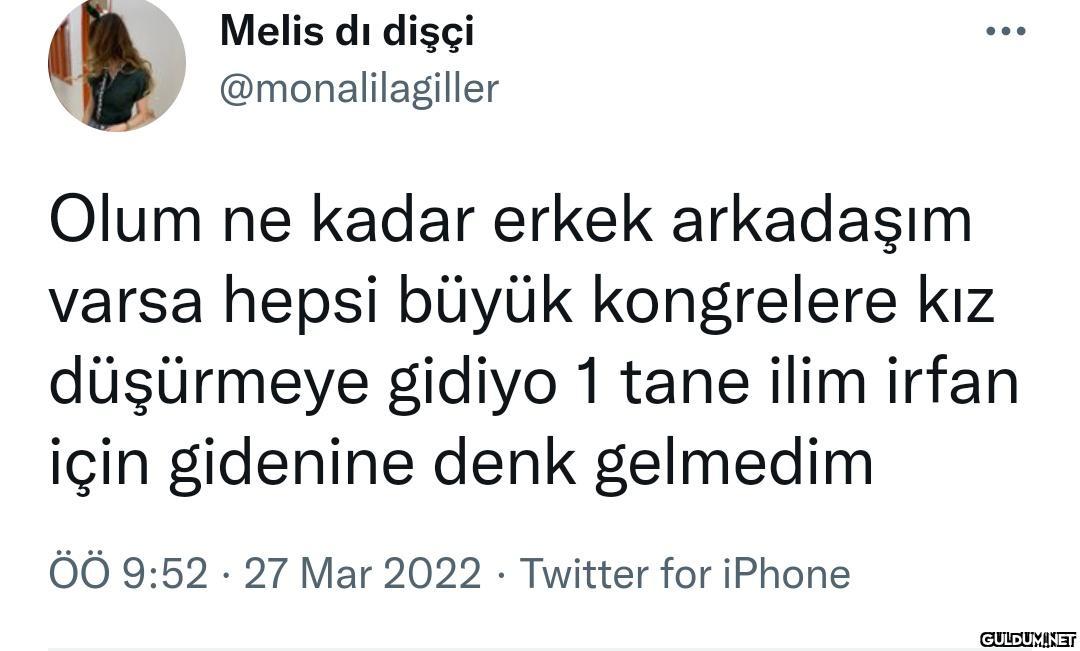Click the number "1" in the tweet text
The height and width of the screenshot is (651, 1080).
[x=589, y=384]
